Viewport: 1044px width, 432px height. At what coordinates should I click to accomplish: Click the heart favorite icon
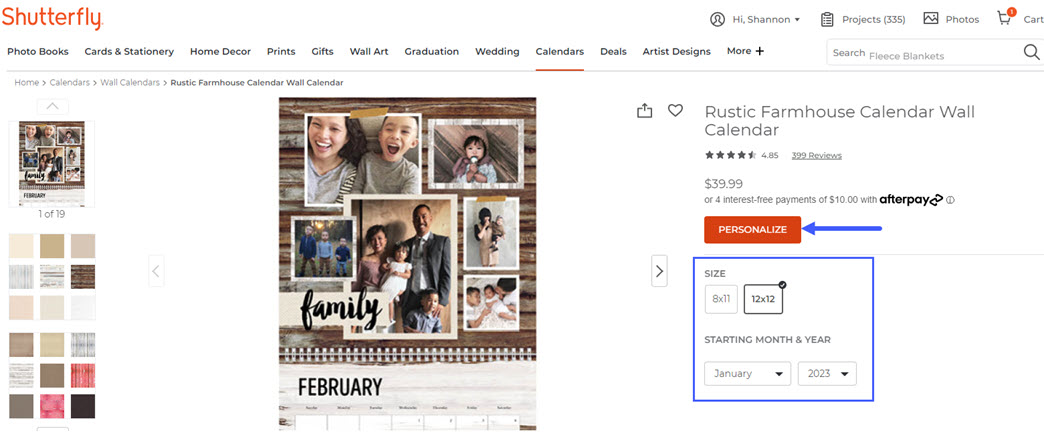[x=676, y=111]
